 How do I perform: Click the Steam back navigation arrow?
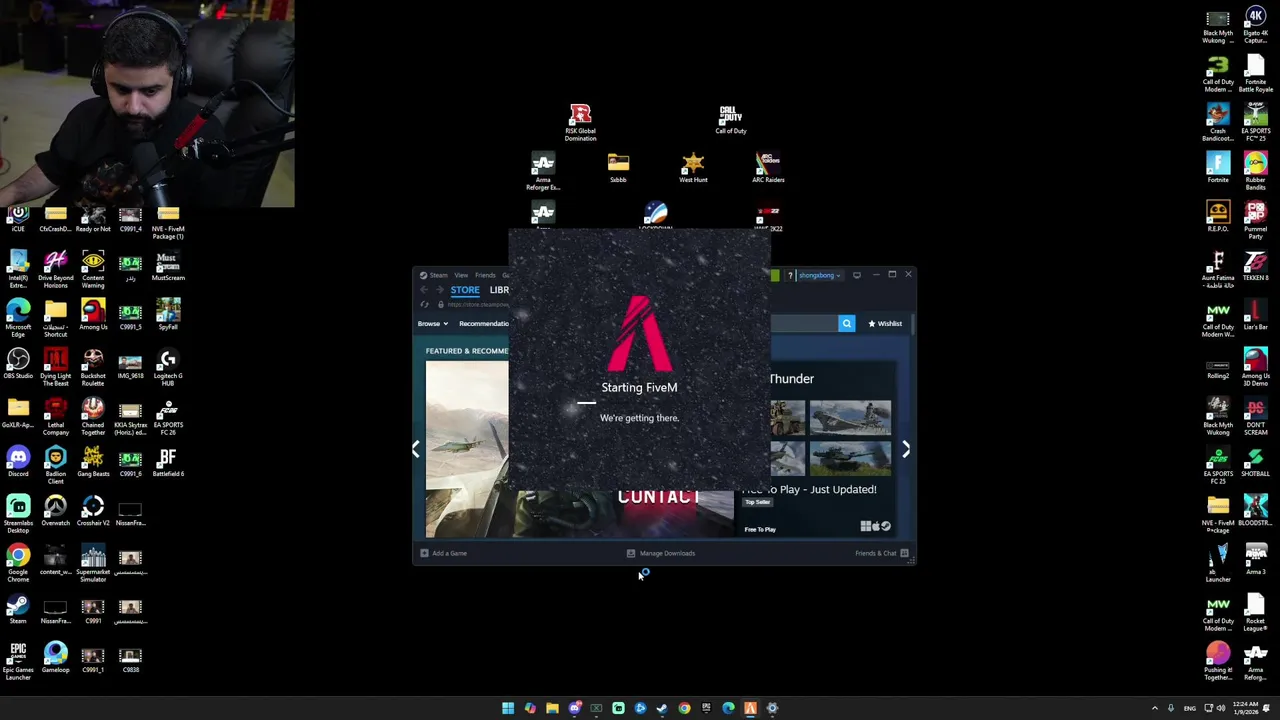424,290
